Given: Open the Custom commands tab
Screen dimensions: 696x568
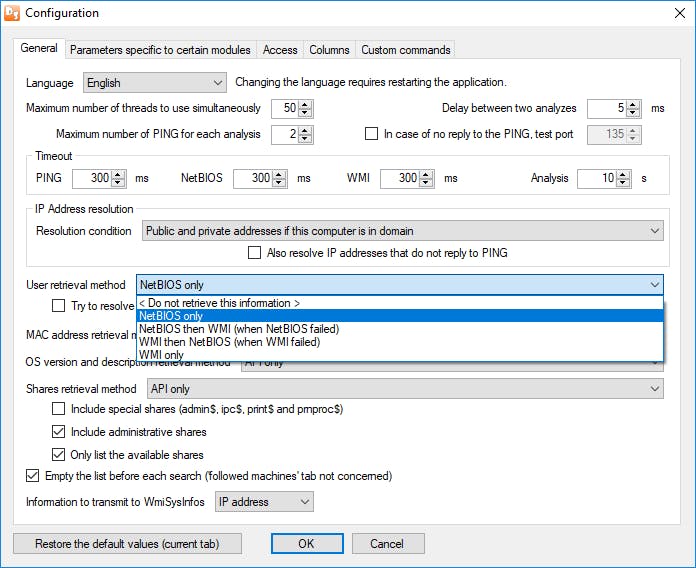Looking at the screenshot, I should 406,50.
